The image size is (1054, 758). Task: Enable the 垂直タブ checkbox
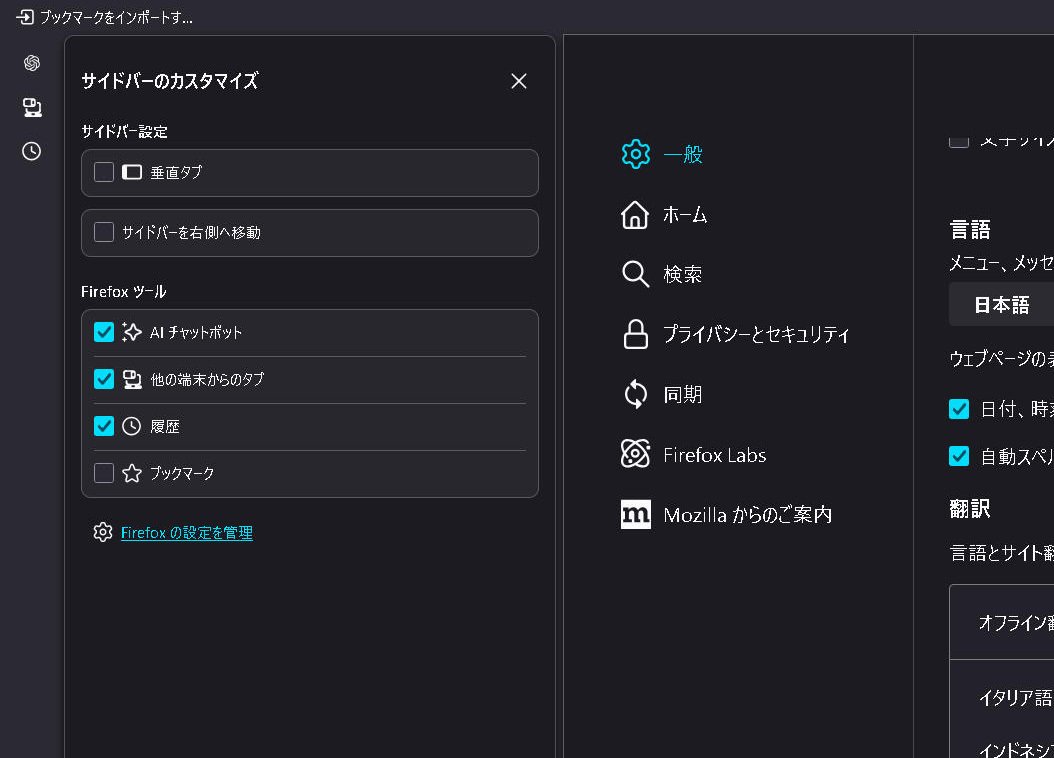pyautogui.click(x=103, y=171)
